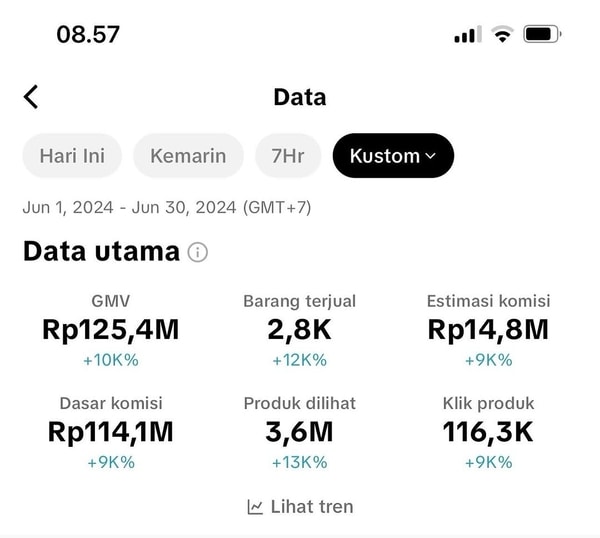The height and width of the screenshot is (538, 600).
Task: Tap the cellular signal bars icon
Action: tap(468, 34)
